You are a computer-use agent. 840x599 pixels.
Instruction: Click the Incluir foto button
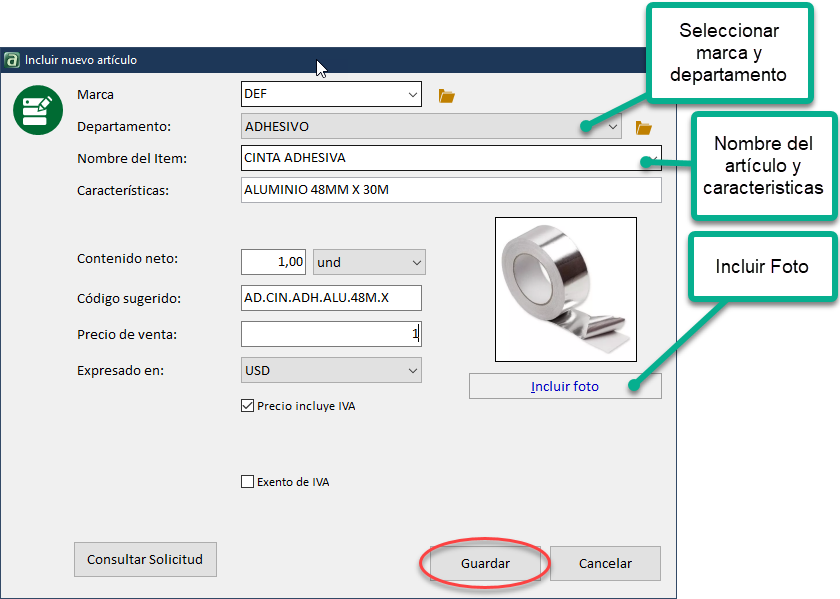565,386
